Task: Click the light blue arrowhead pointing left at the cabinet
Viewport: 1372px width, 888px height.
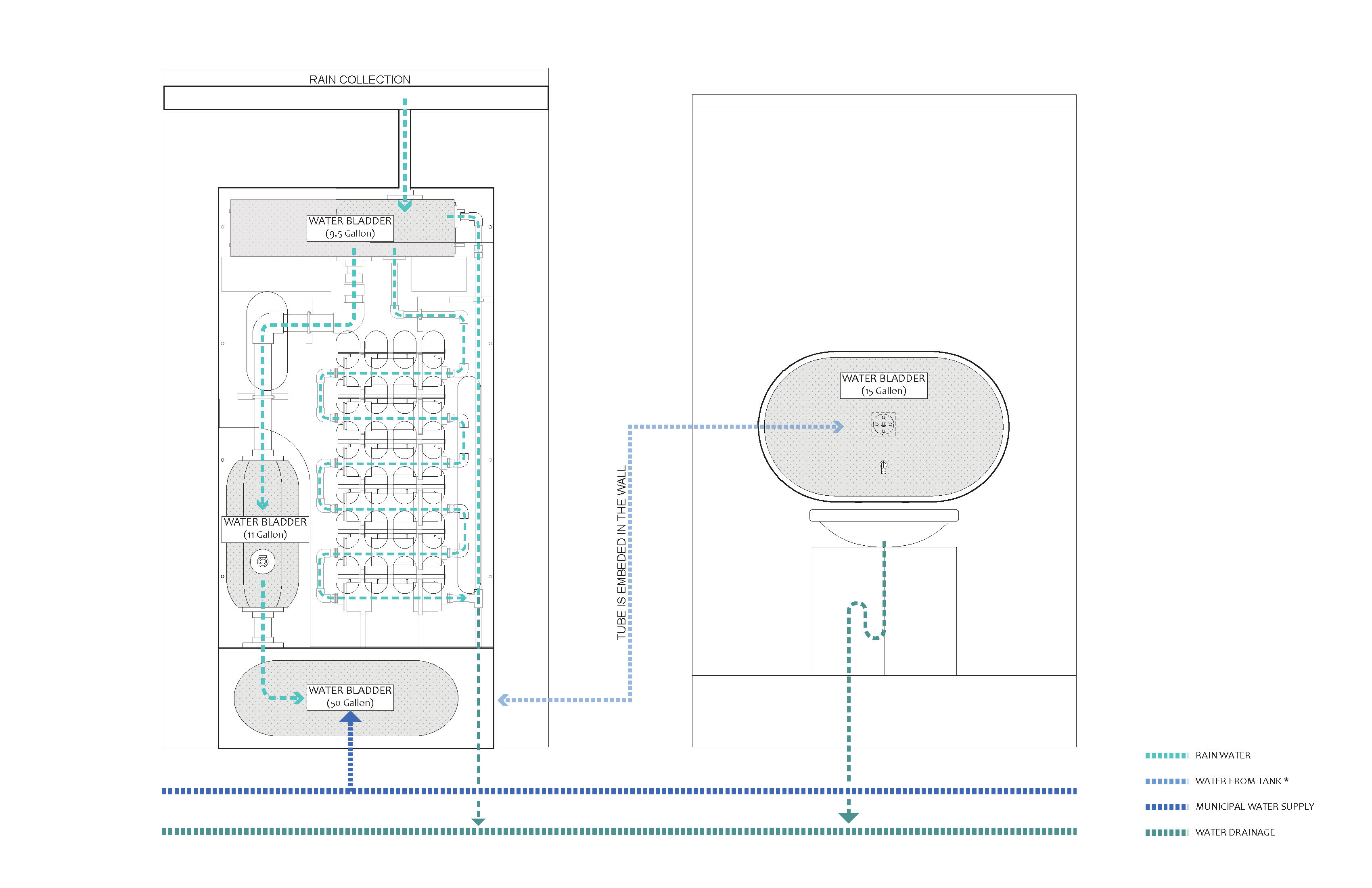Action: [x=503, y=700]
